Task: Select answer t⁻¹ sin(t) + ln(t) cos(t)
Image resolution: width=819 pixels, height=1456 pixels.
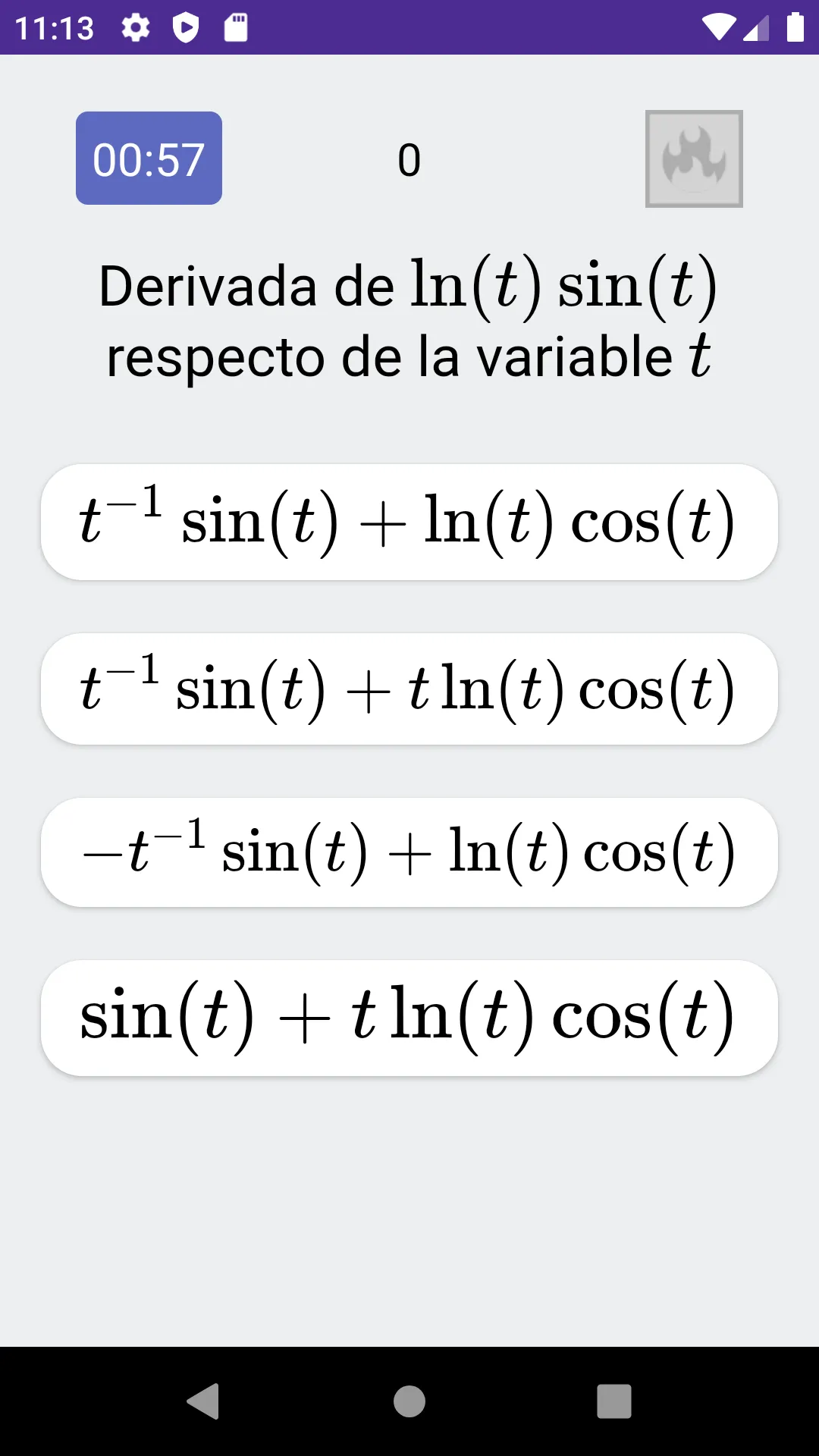Action: point(409,522)
